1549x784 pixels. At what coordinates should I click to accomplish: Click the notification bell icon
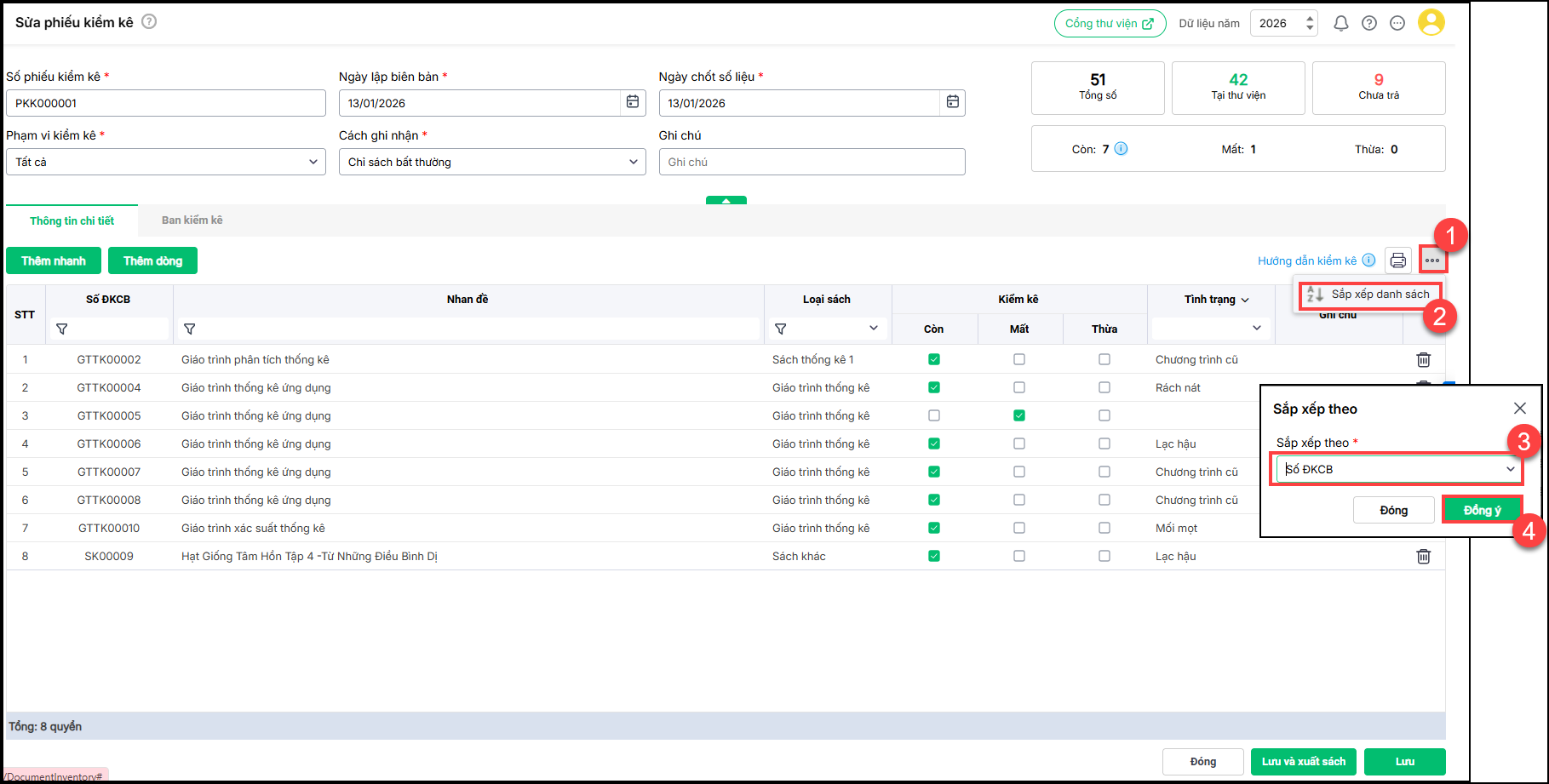1340,24
